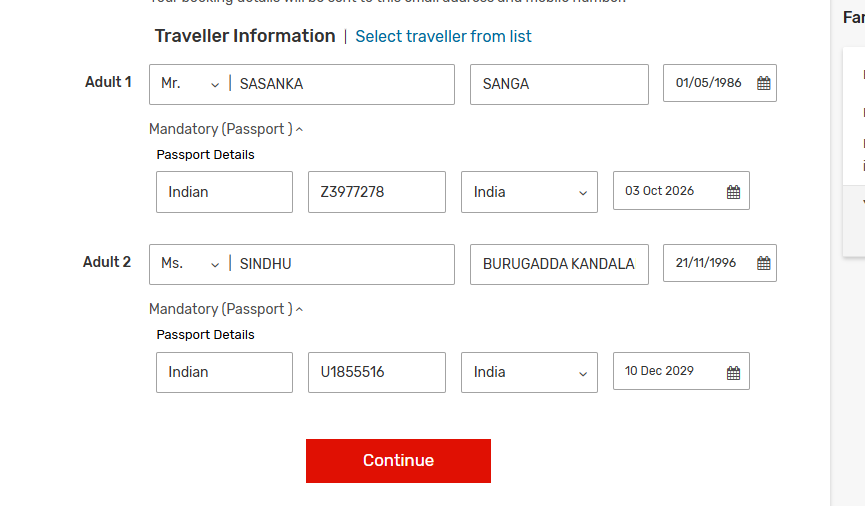
Task: Open calendar icon for Adult 1 birth date
Action: point(763,83)
